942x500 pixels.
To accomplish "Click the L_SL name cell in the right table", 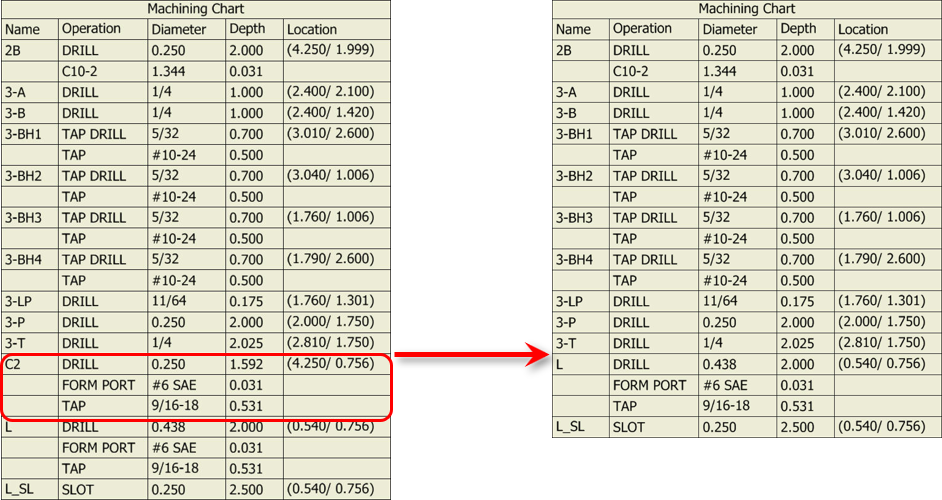I will coord(574,427).
